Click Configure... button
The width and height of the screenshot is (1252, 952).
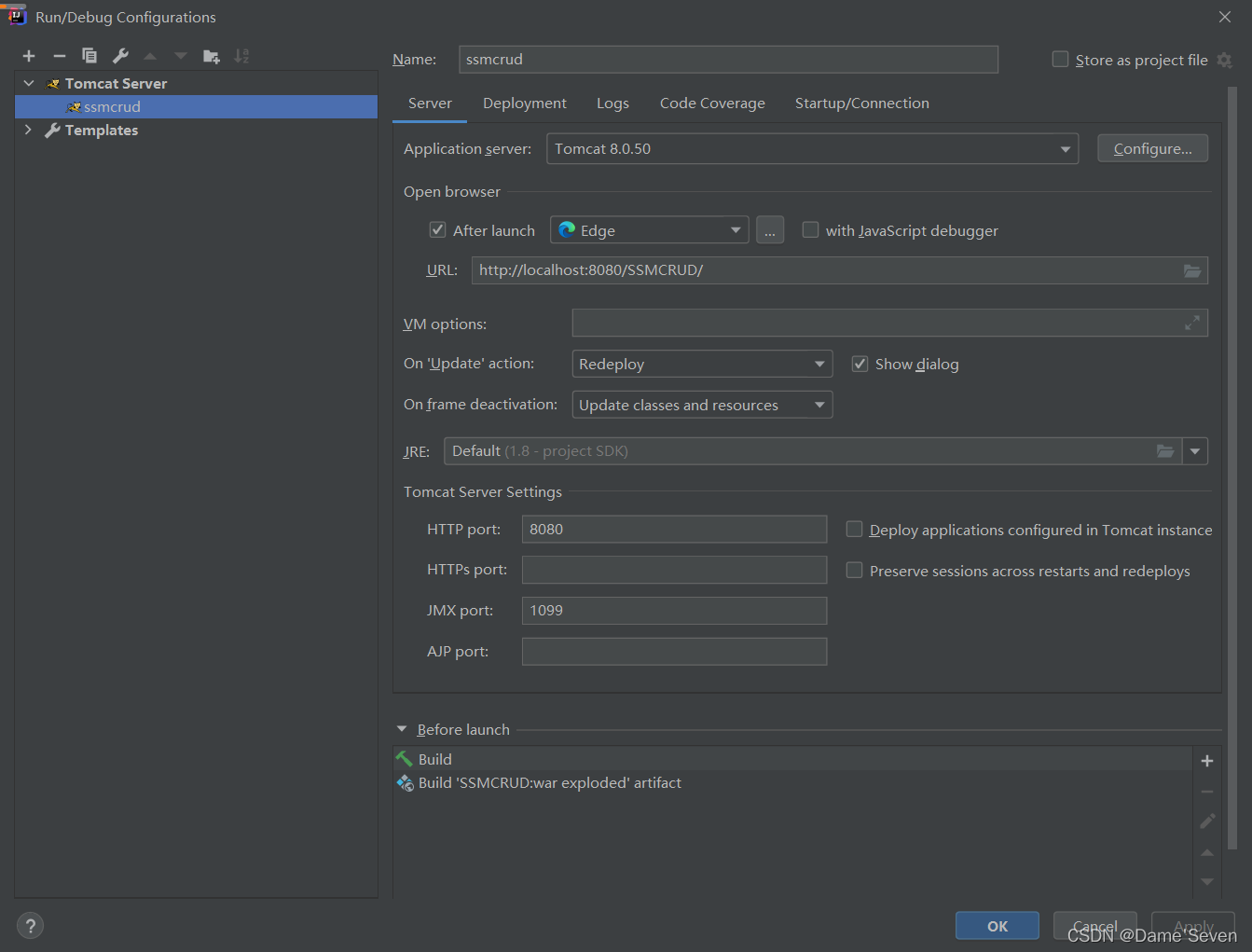pyautogui.click(x=1153, y=148)
